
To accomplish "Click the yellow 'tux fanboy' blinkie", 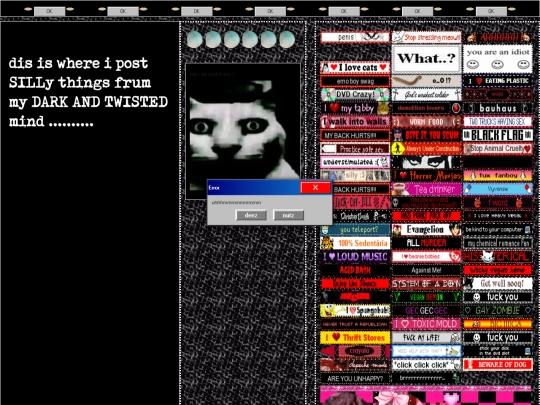I will [498, 176].
